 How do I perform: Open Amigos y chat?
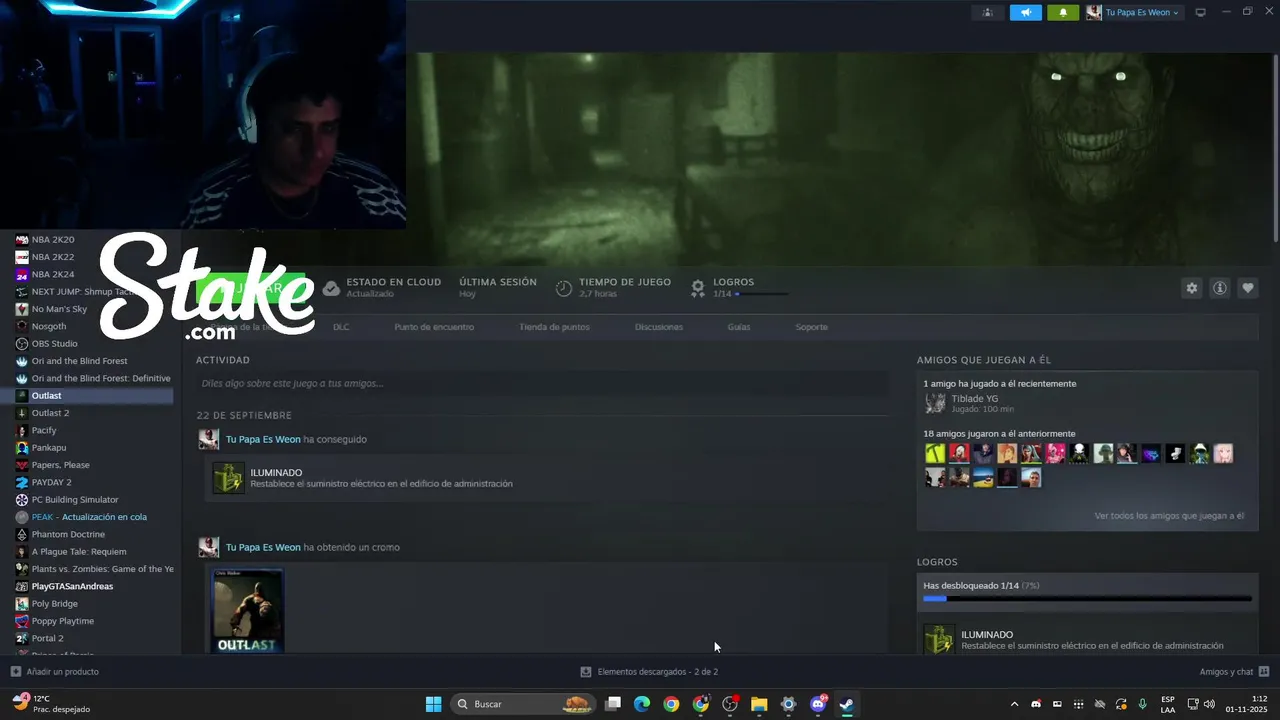pyautogui.click(x=1226, y=672)
